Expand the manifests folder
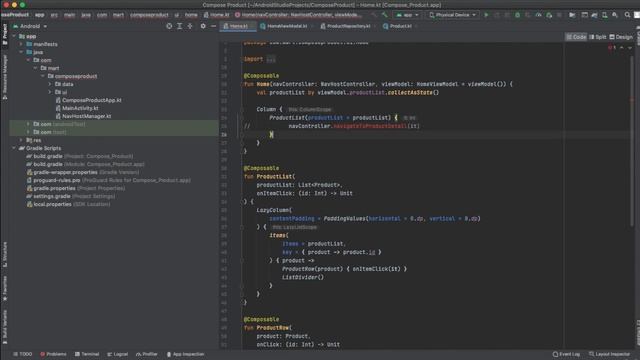The image size is (640, 360). 21,44
